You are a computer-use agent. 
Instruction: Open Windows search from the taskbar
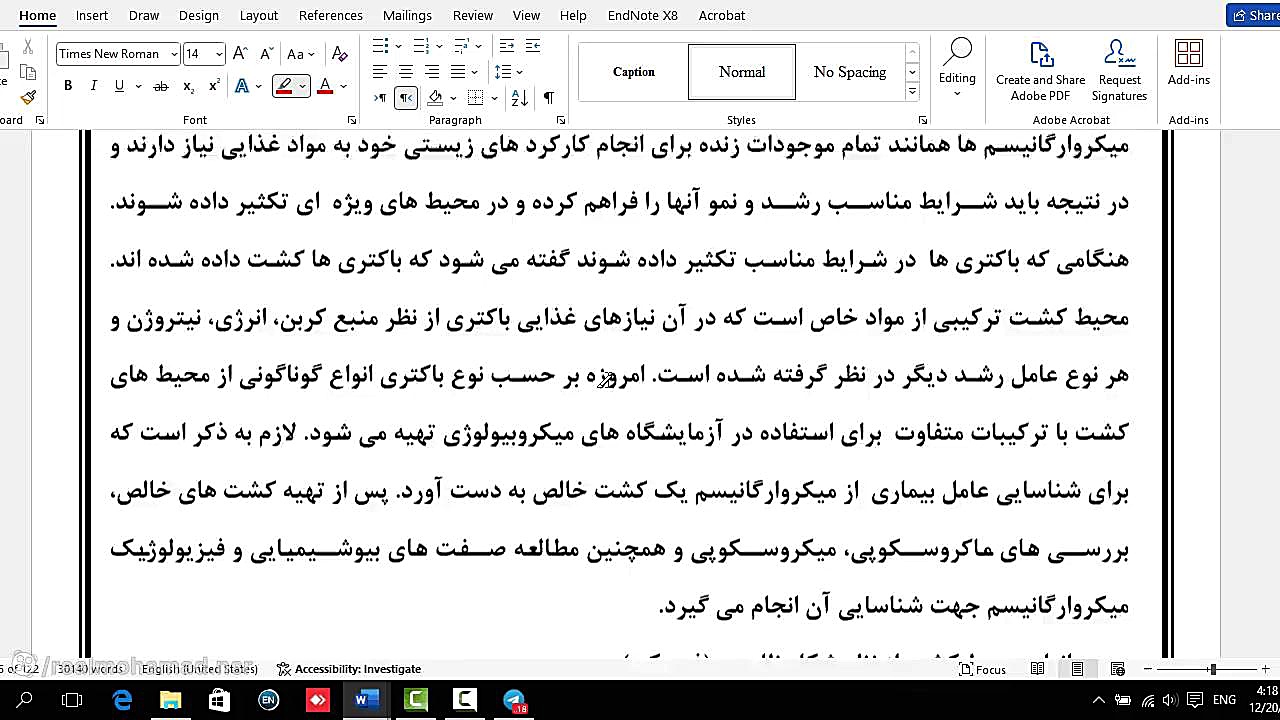(24, 700)
